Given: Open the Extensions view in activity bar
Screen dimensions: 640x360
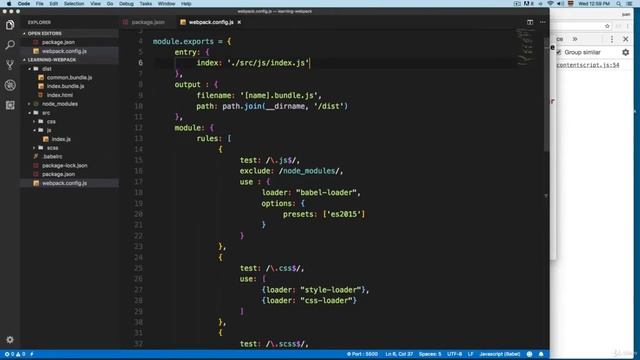Looking at the screenshot, I should tap(10, 105).
